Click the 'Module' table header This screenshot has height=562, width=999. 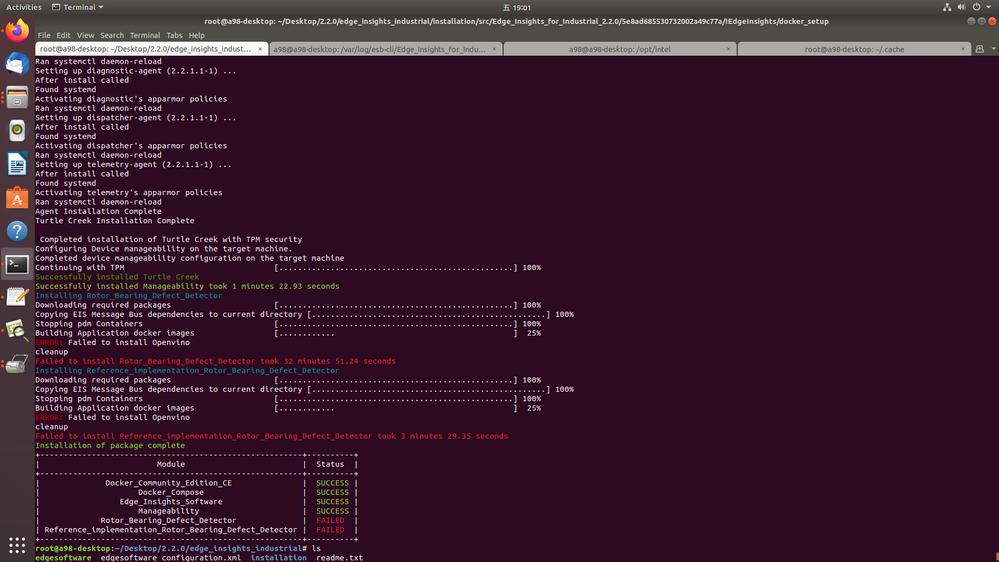(171, 465)
